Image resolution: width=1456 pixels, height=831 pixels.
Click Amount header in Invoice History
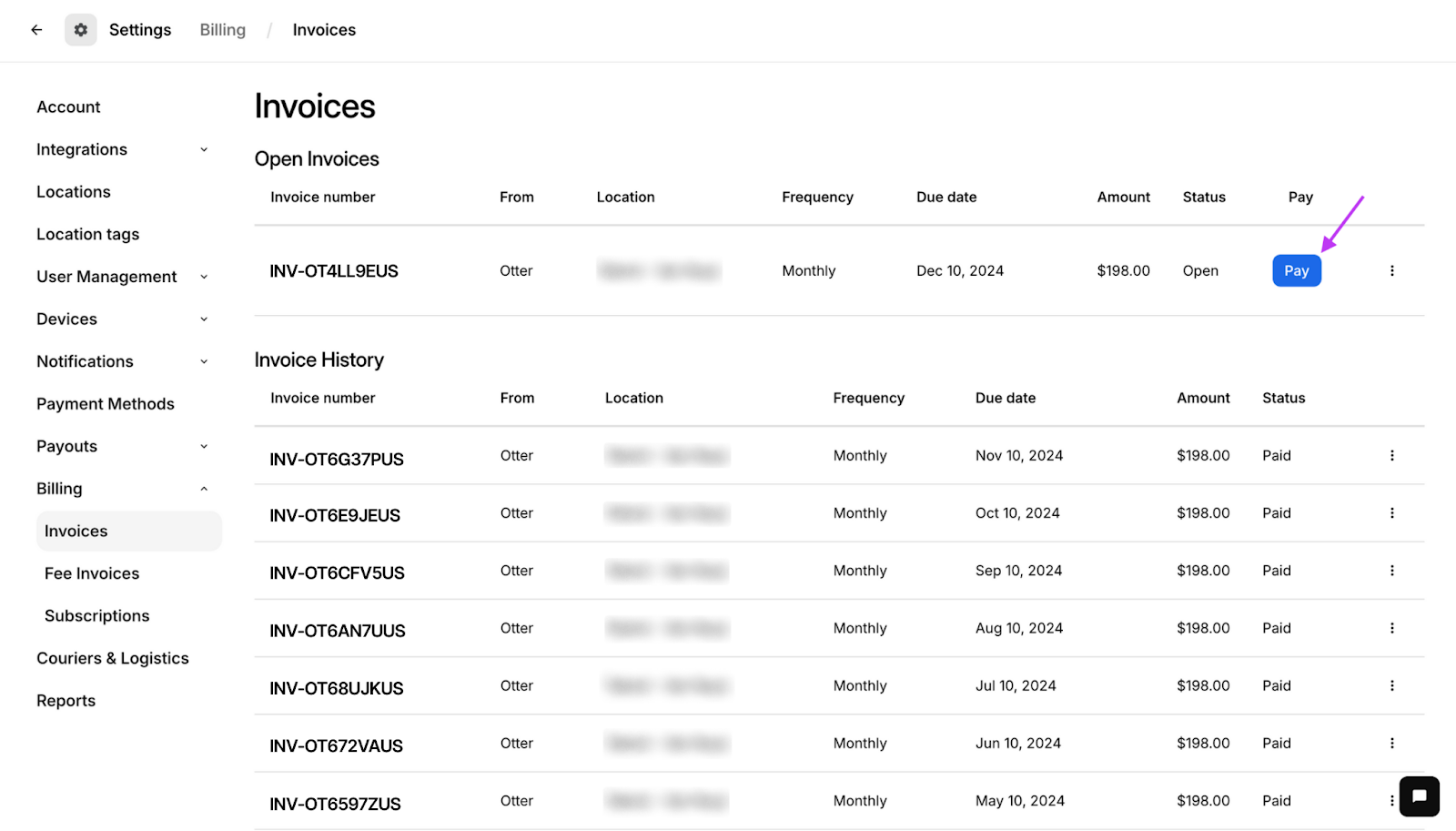[1203, 399]
